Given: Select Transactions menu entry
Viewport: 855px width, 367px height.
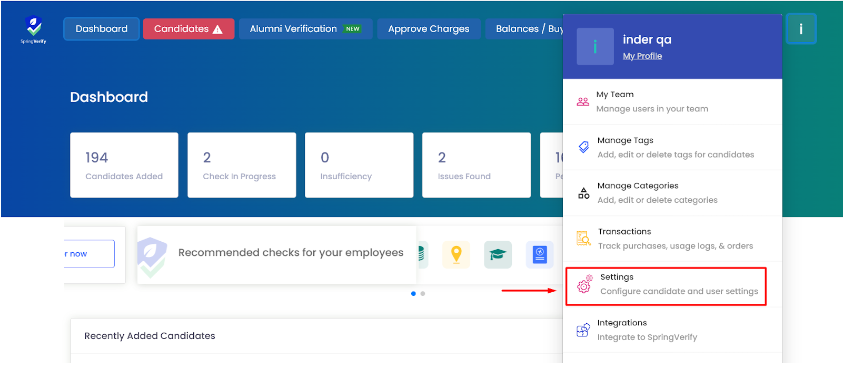Looking at the screenshot, I should (x=673, y=238).
